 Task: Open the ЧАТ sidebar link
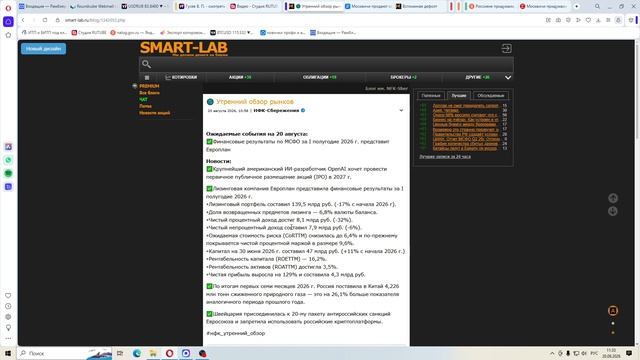[143, 99]
